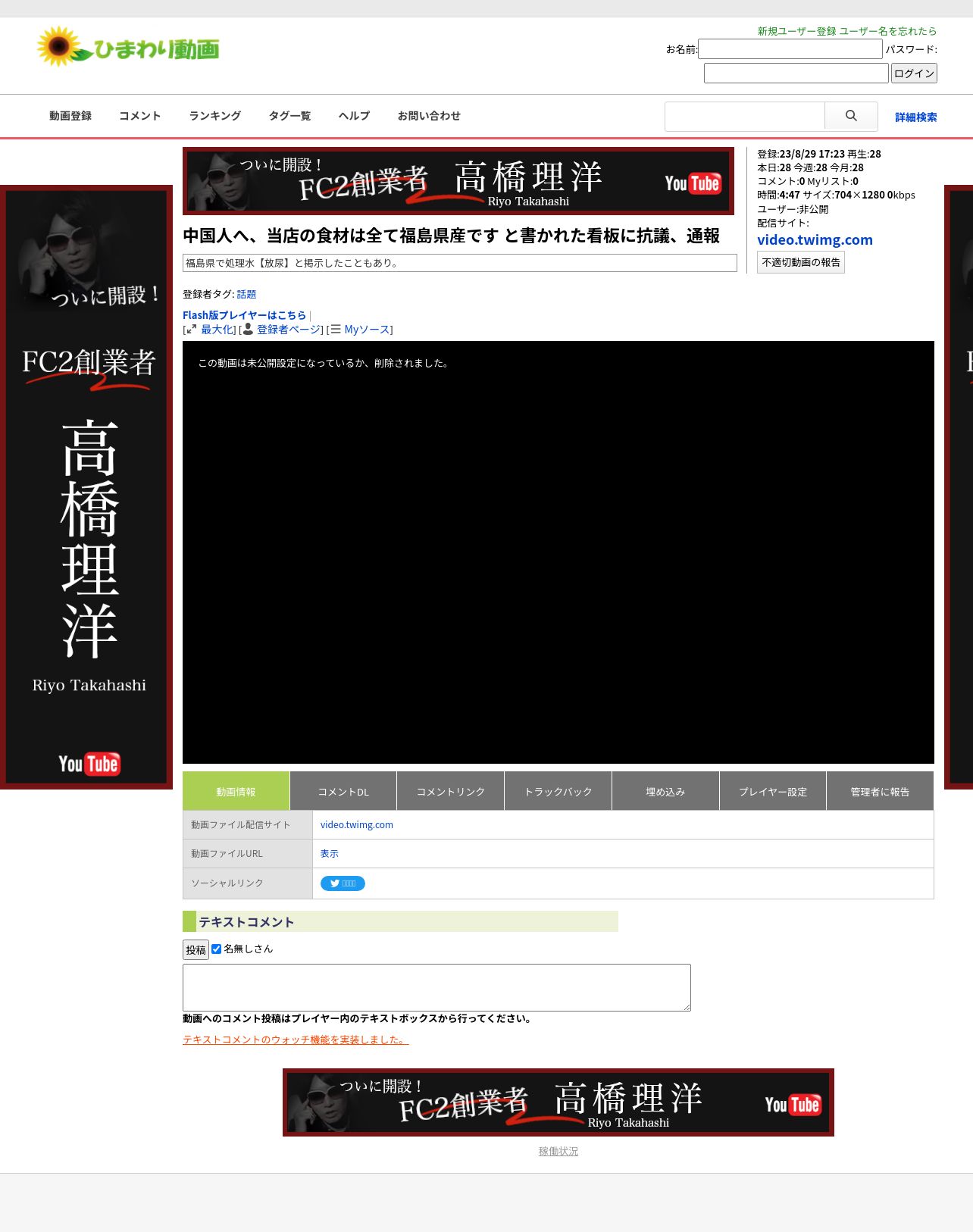Click the registrant page person icon
The image size is (973, 1232).
click(x=248, y=330)
